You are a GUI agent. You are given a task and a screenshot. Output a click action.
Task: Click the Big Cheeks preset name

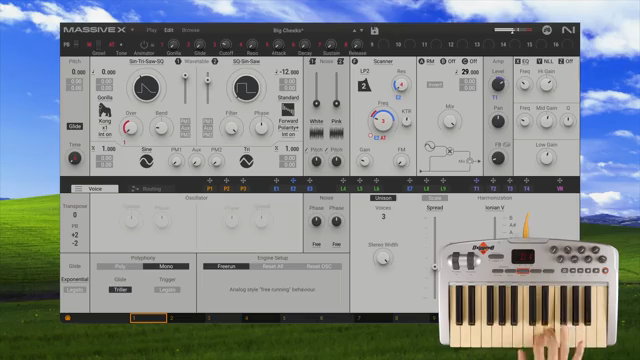(288, 30)
